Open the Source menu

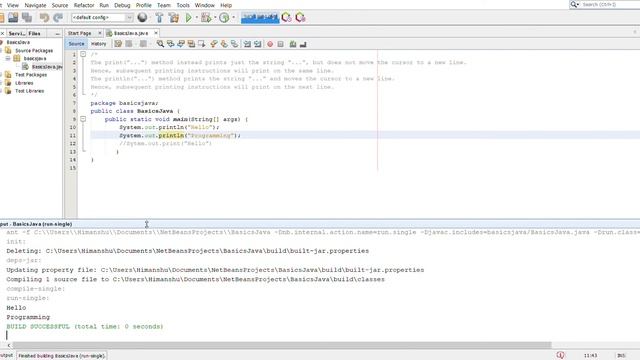60,5
